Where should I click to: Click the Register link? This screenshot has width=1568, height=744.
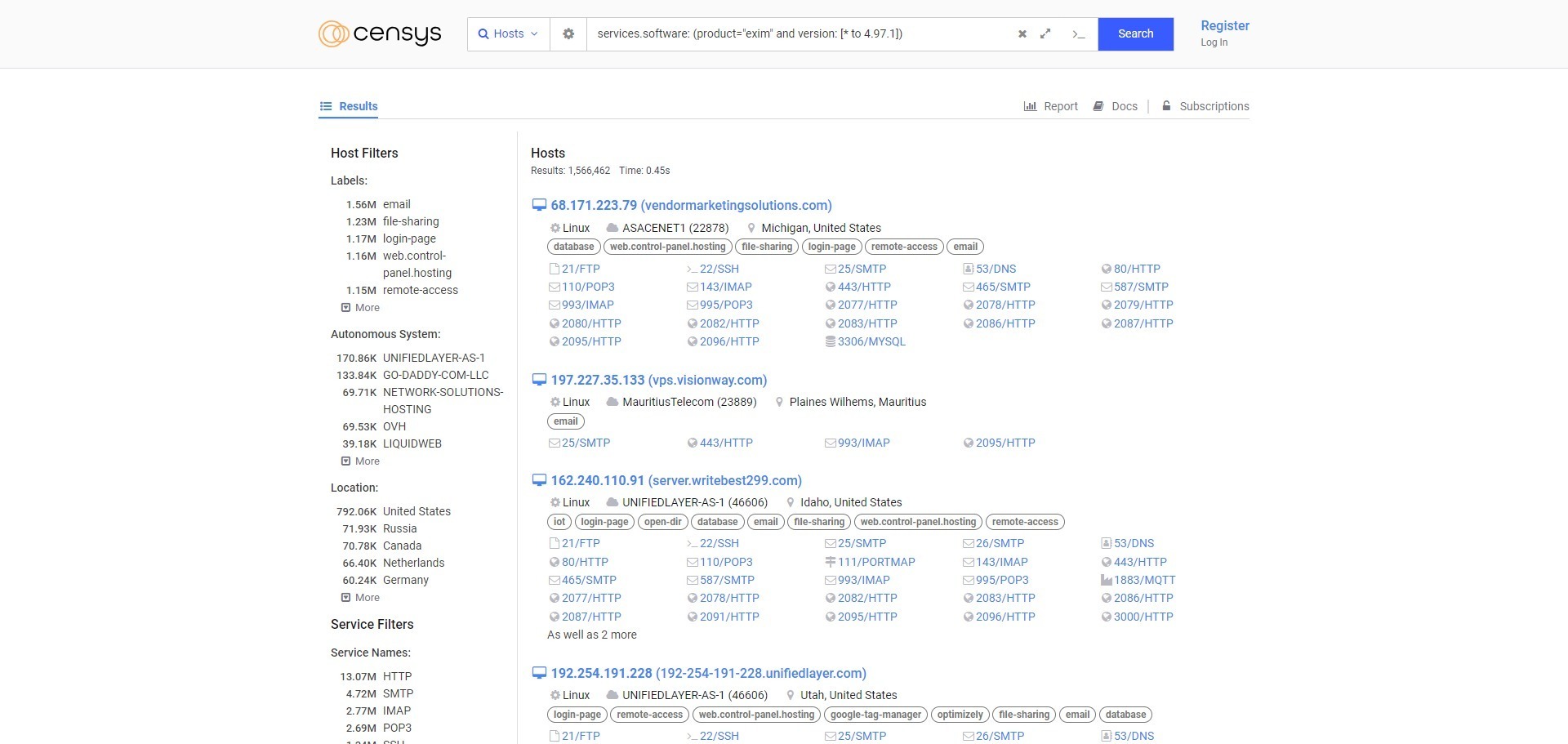[1224, 25]
